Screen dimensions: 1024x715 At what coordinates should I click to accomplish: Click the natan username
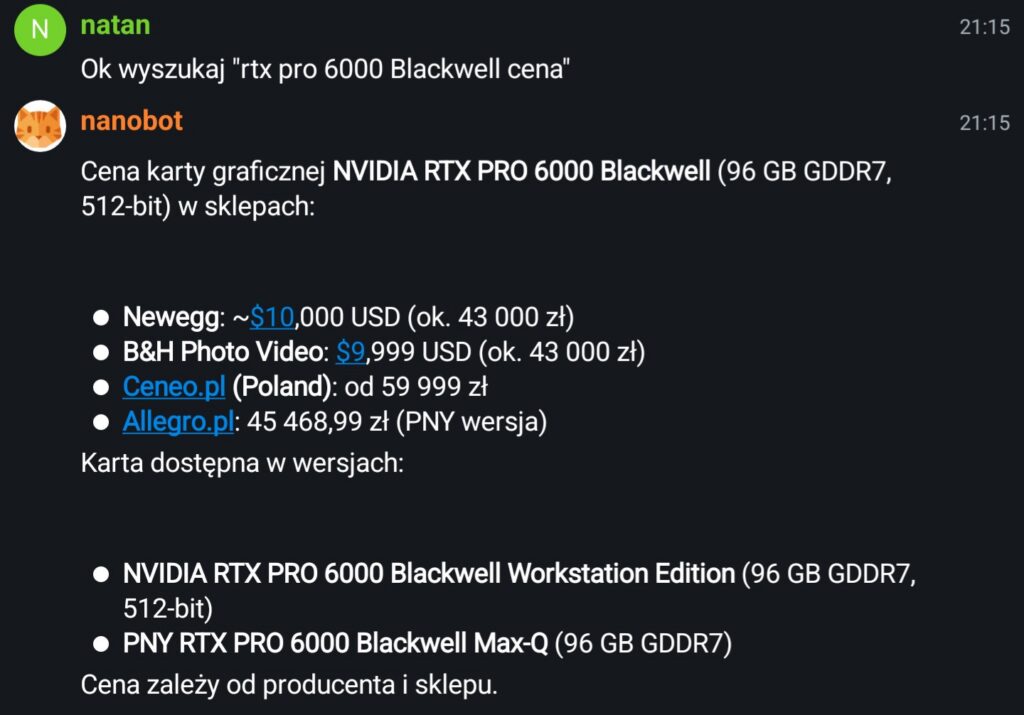point(115,25)
